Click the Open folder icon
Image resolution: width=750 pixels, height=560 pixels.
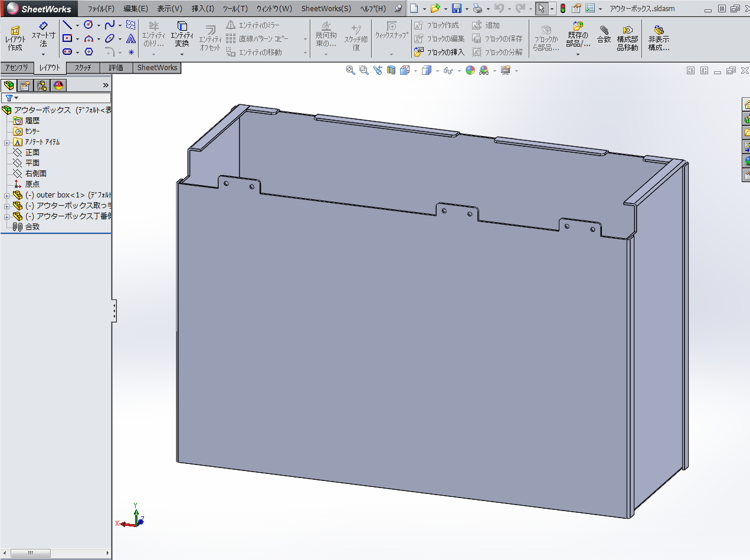click(435, 9)
